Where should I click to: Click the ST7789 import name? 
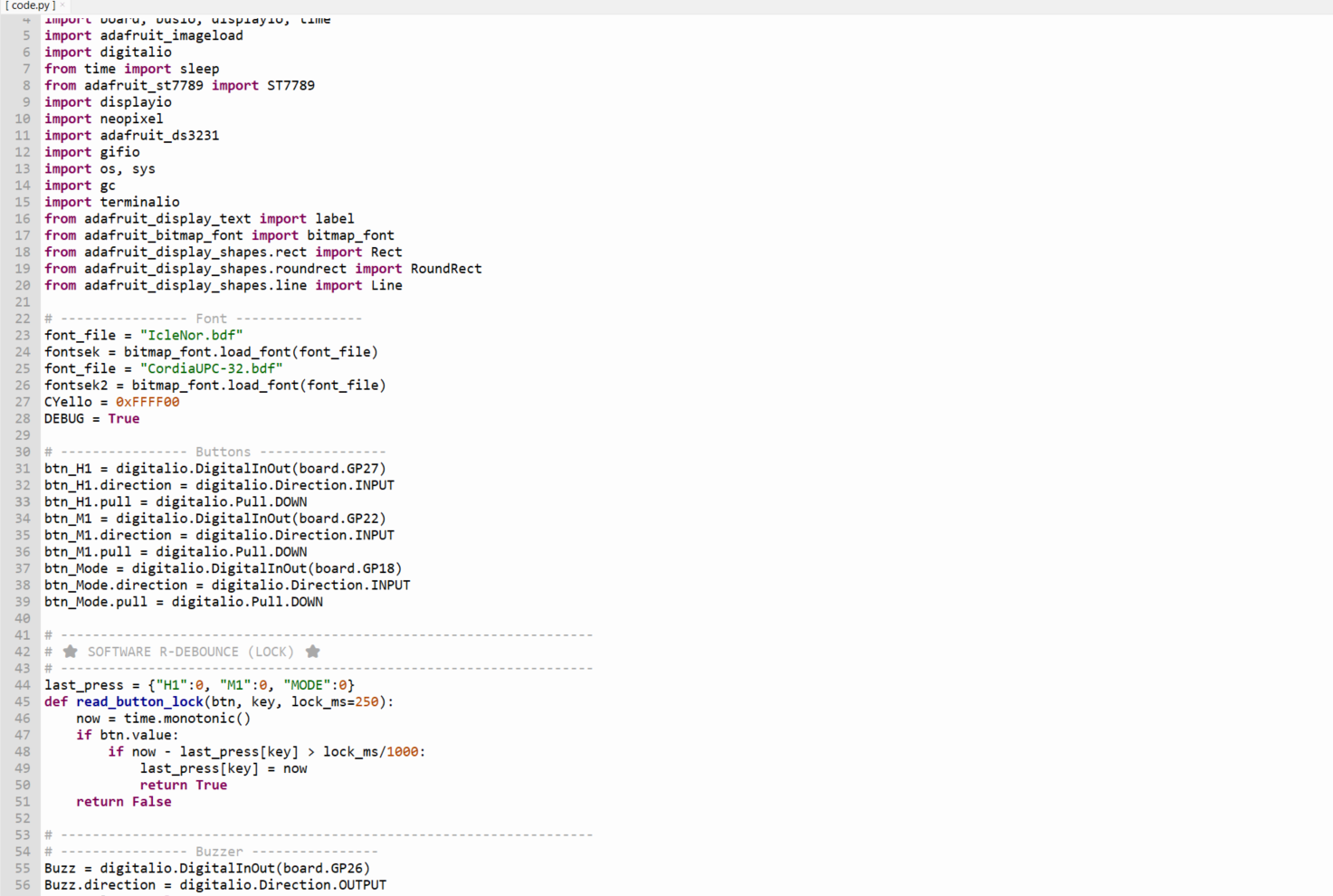290,86
